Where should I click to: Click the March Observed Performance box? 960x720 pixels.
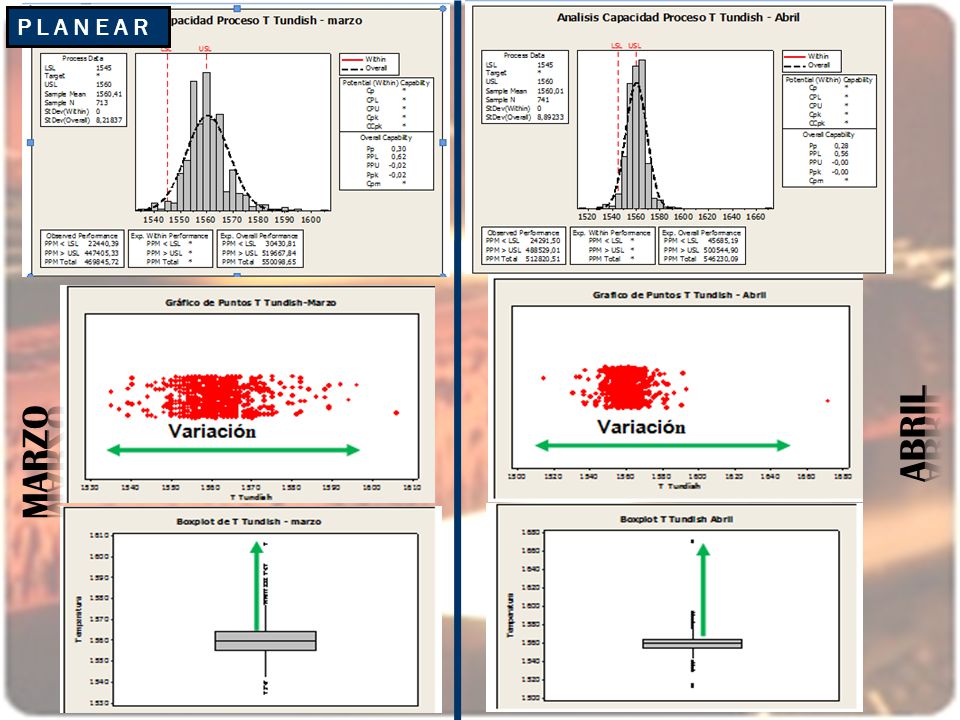[82, 249]
